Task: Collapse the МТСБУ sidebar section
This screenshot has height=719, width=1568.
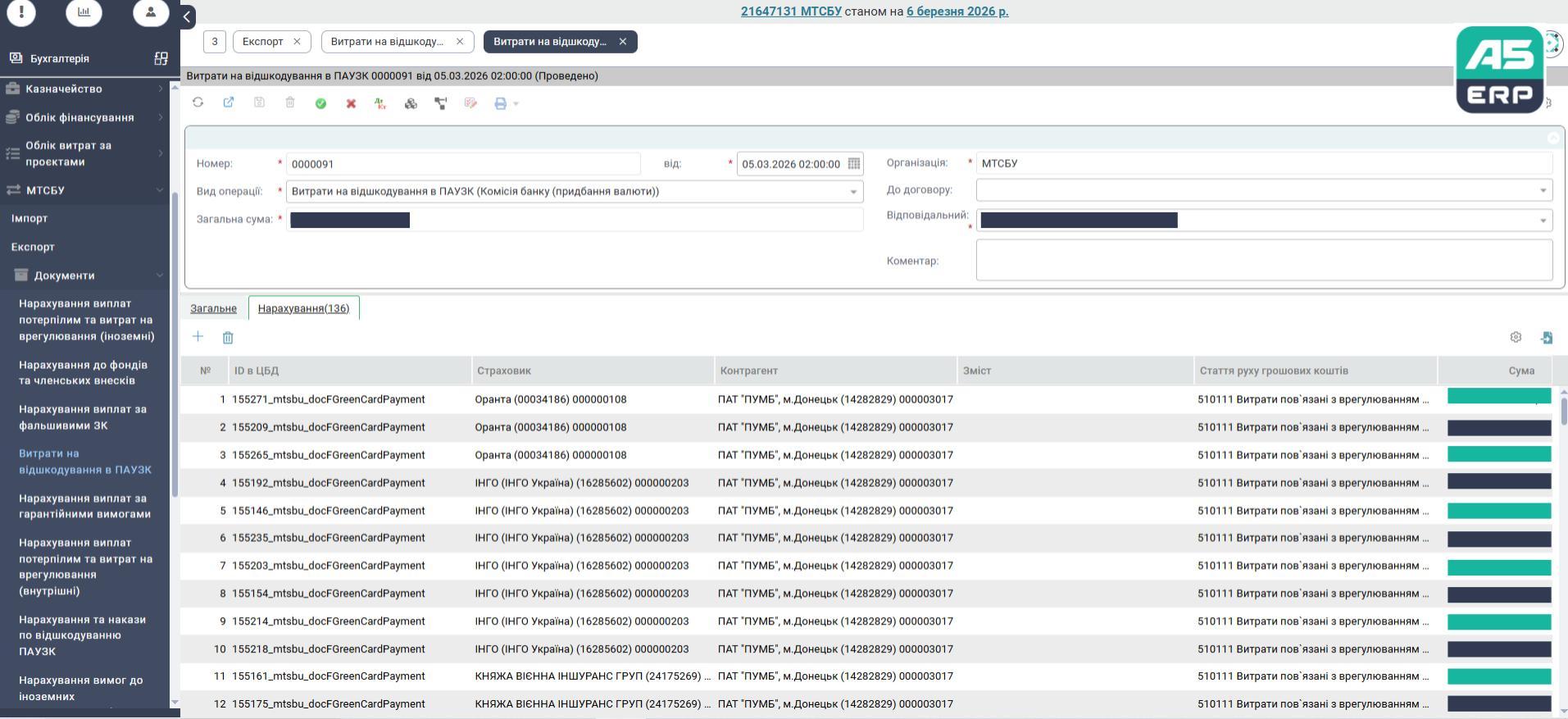Action: click(160, 190)
